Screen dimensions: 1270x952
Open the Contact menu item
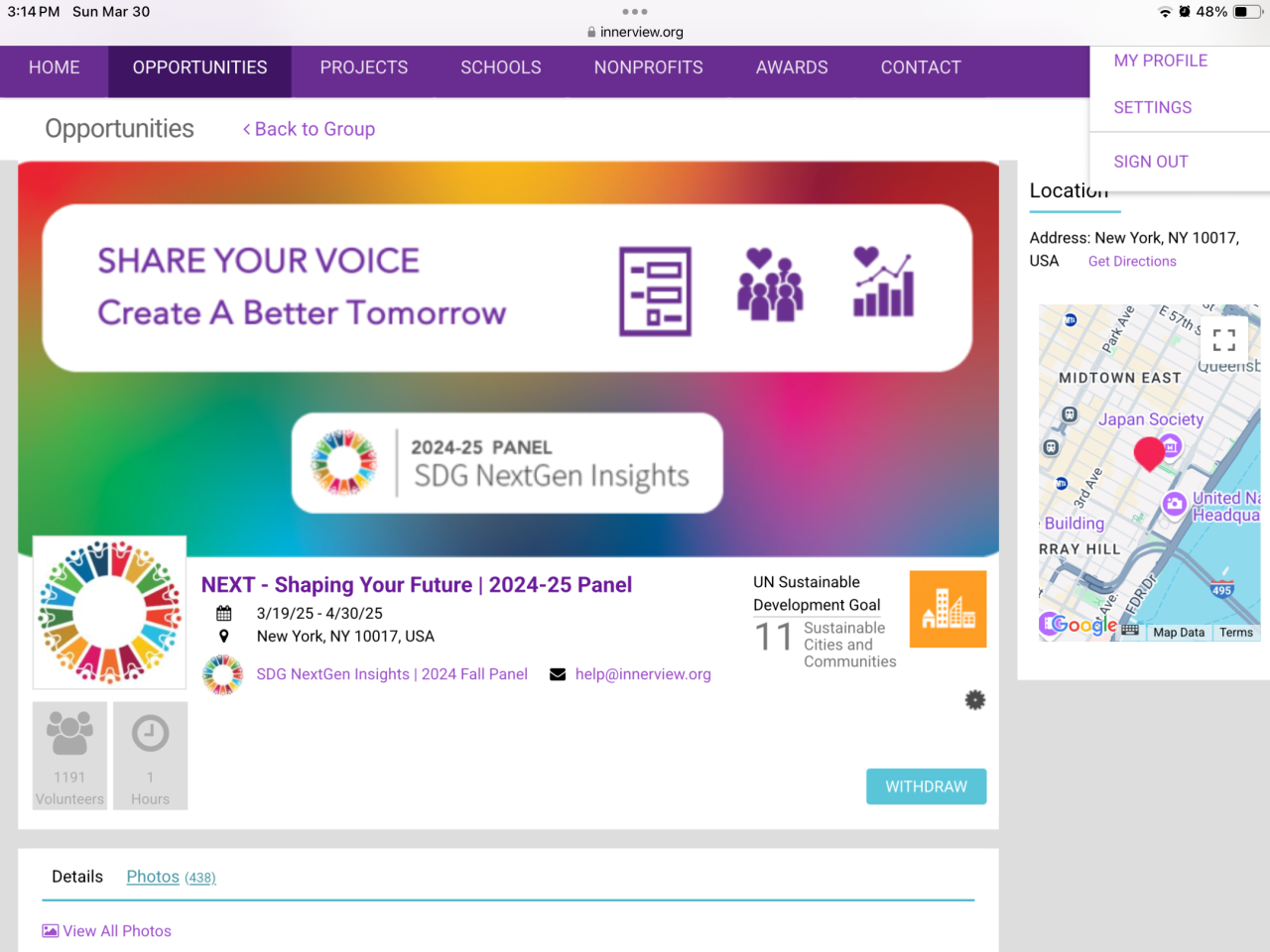coord(921,67)
